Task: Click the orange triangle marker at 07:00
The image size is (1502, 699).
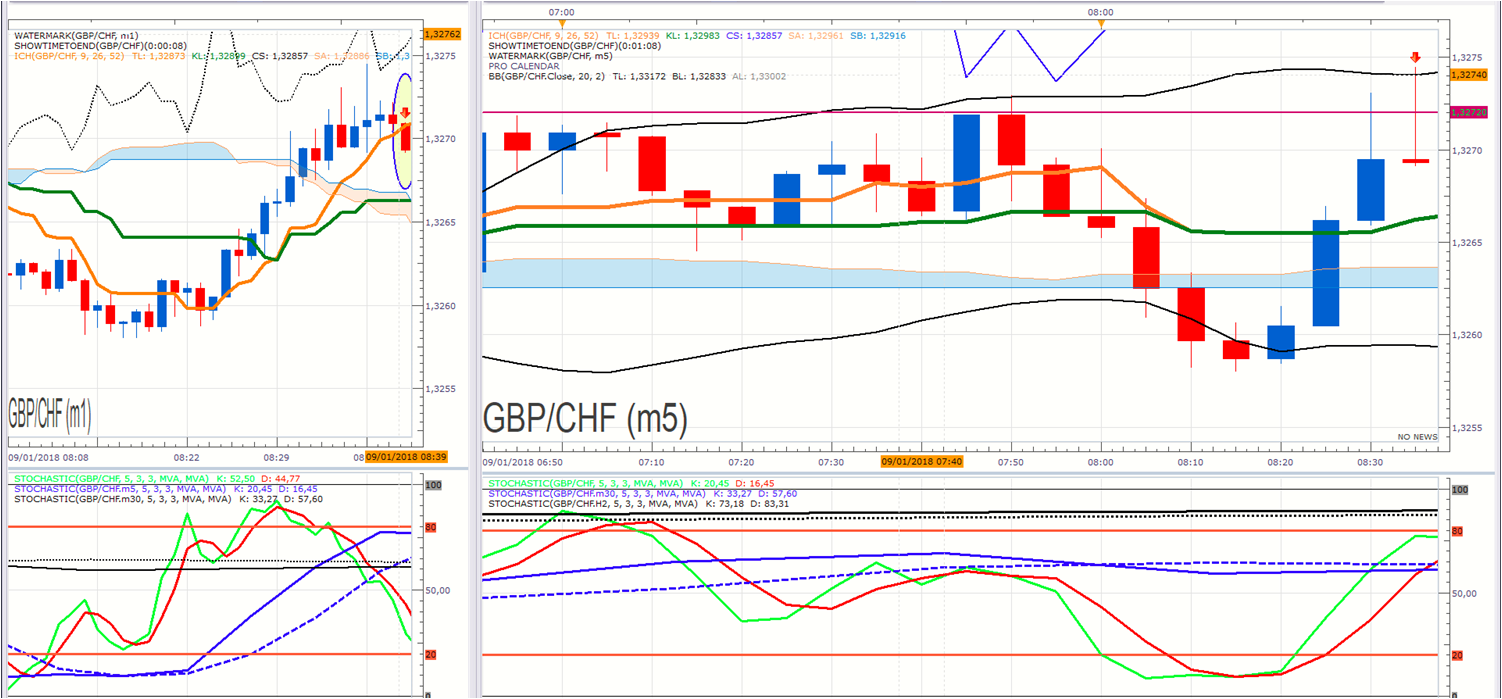Action: (562, 25)
